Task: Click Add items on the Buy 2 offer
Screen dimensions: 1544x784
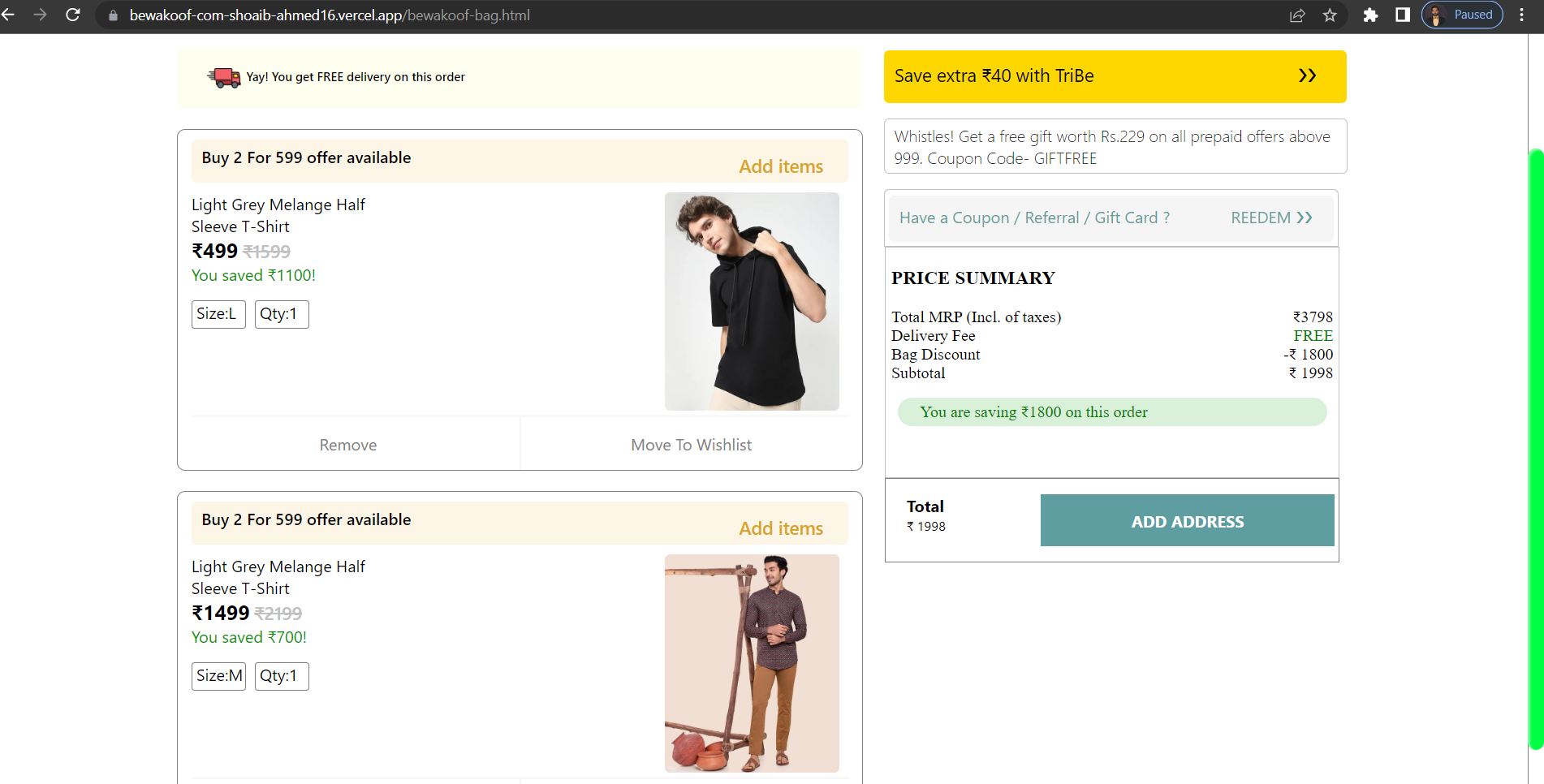Action: (x=780, y=166)
